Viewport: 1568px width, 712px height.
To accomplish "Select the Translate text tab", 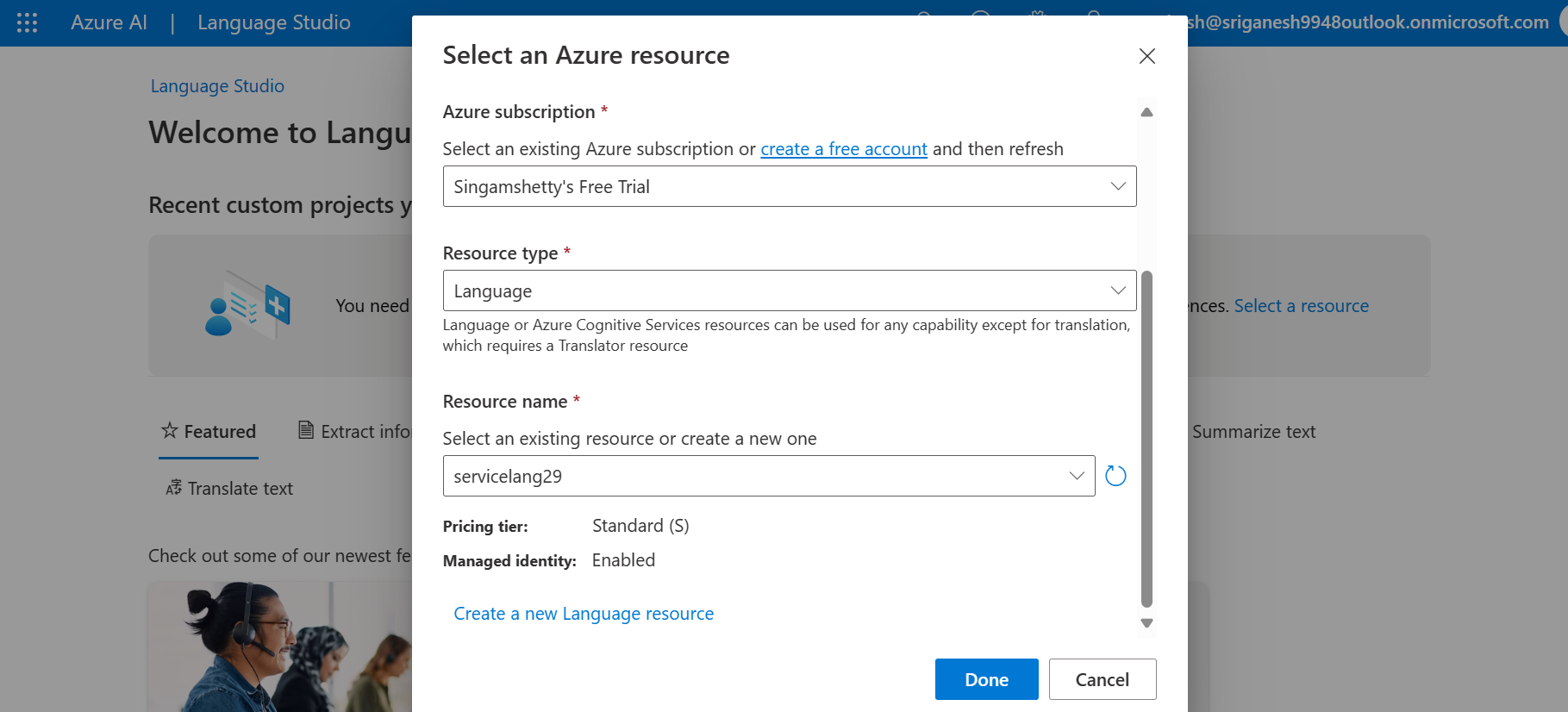I will (229, 489).
